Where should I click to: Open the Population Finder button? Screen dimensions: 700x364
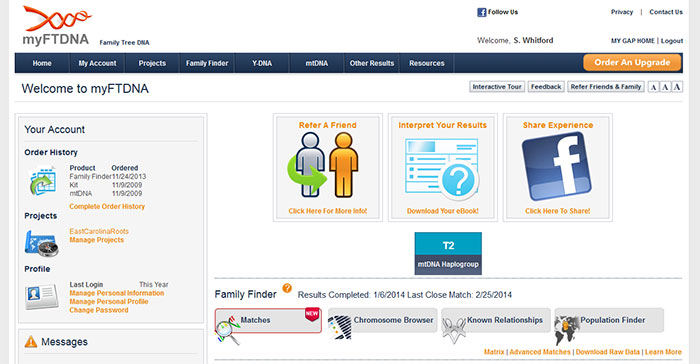[609, 320]
